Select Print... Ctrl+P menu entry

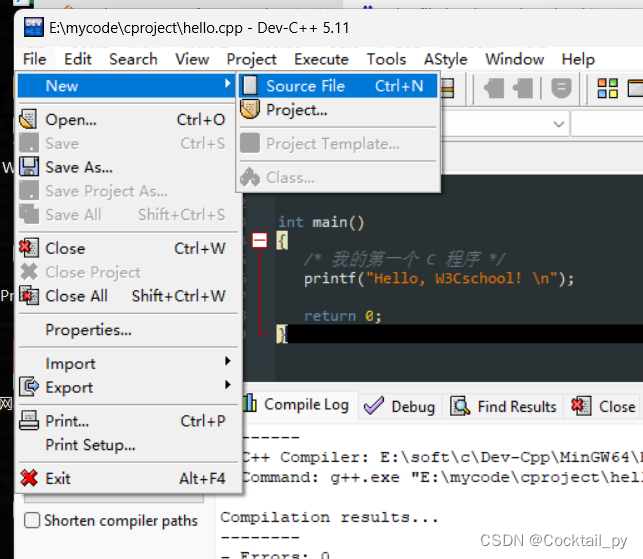click(128, 421)
